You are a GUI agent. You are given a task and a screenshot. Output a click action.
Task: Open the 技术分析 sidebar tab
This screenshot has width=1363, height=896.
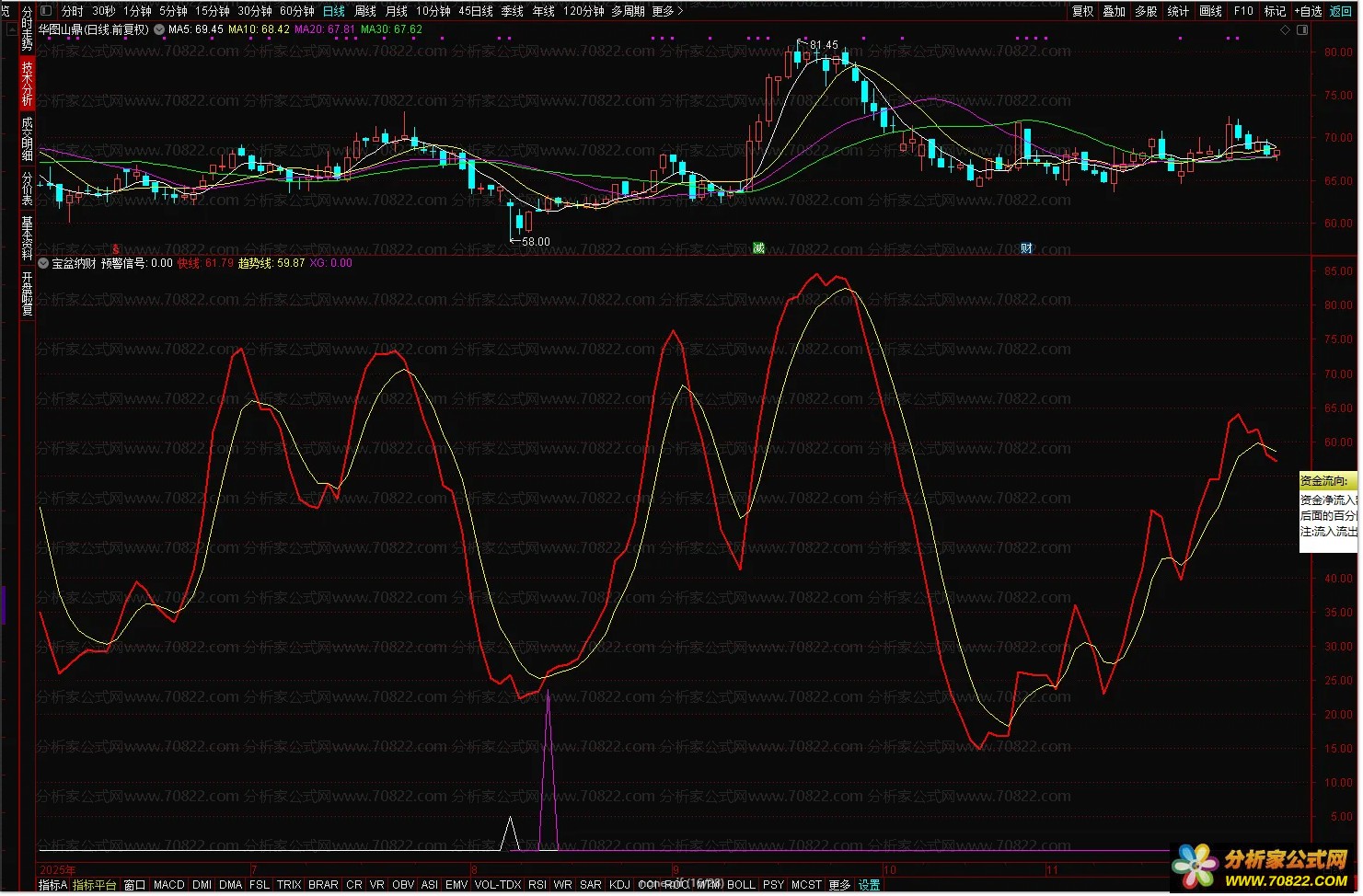[27, 84]
